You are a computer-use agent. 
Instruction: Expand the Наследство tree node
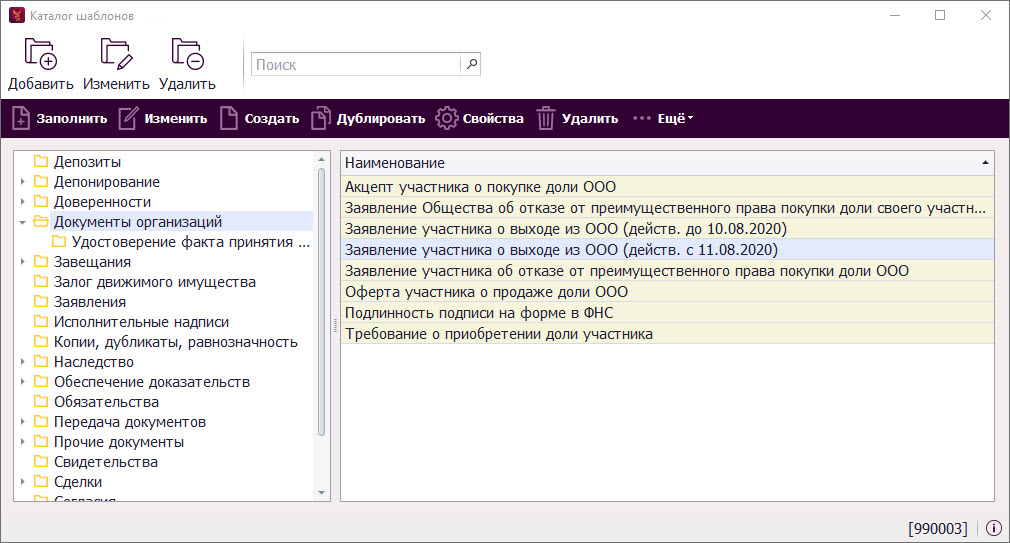pos(23,361)
